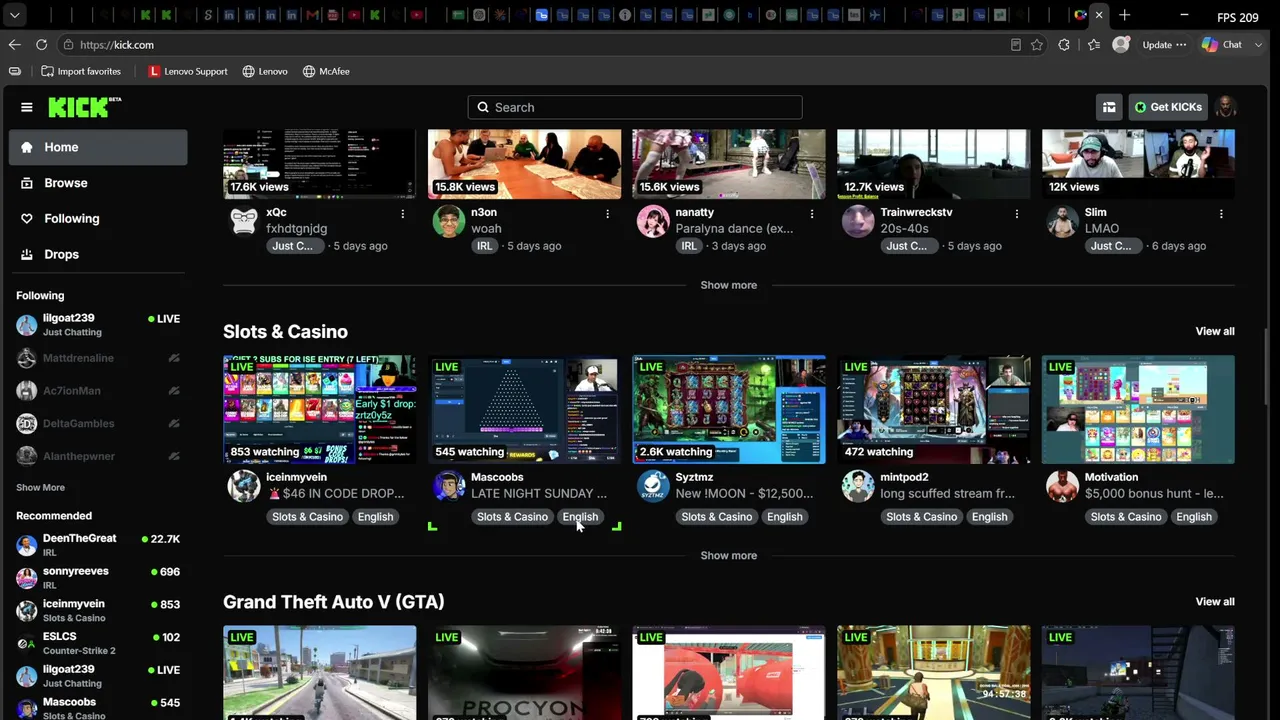Open the browser Update menu button
1280x720 pixels.
tap(1164, 45)
